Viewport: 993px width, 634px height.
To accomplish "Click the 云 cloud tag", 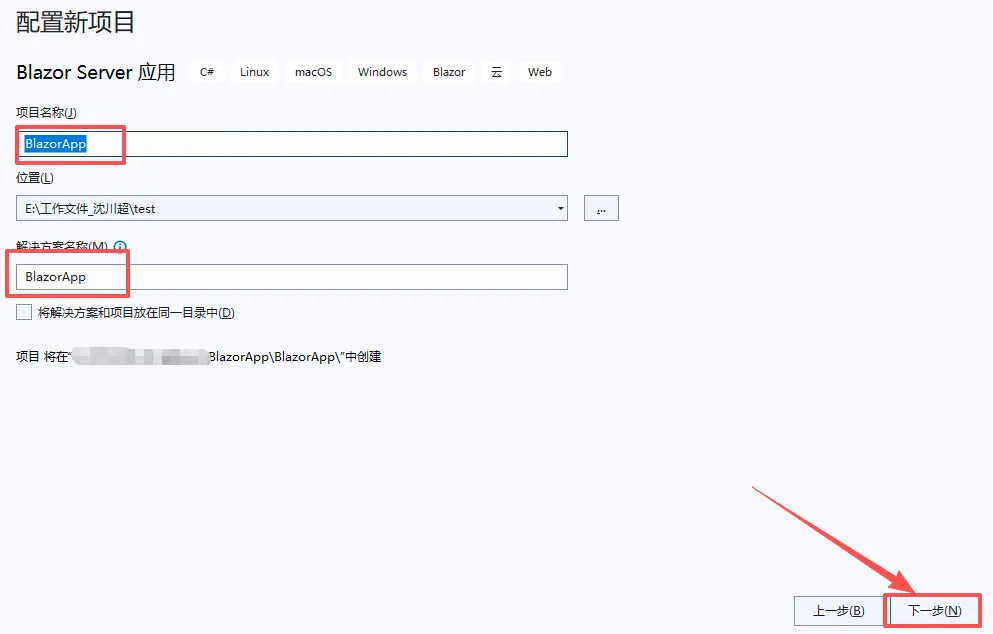I will click(496, 72).
